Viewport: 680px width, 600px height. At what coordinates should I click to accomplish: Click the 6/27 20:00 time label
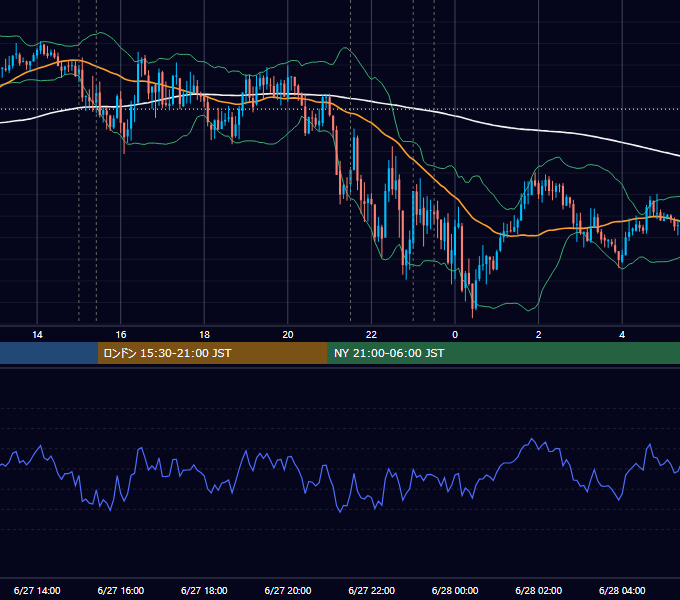click(288, 590)
